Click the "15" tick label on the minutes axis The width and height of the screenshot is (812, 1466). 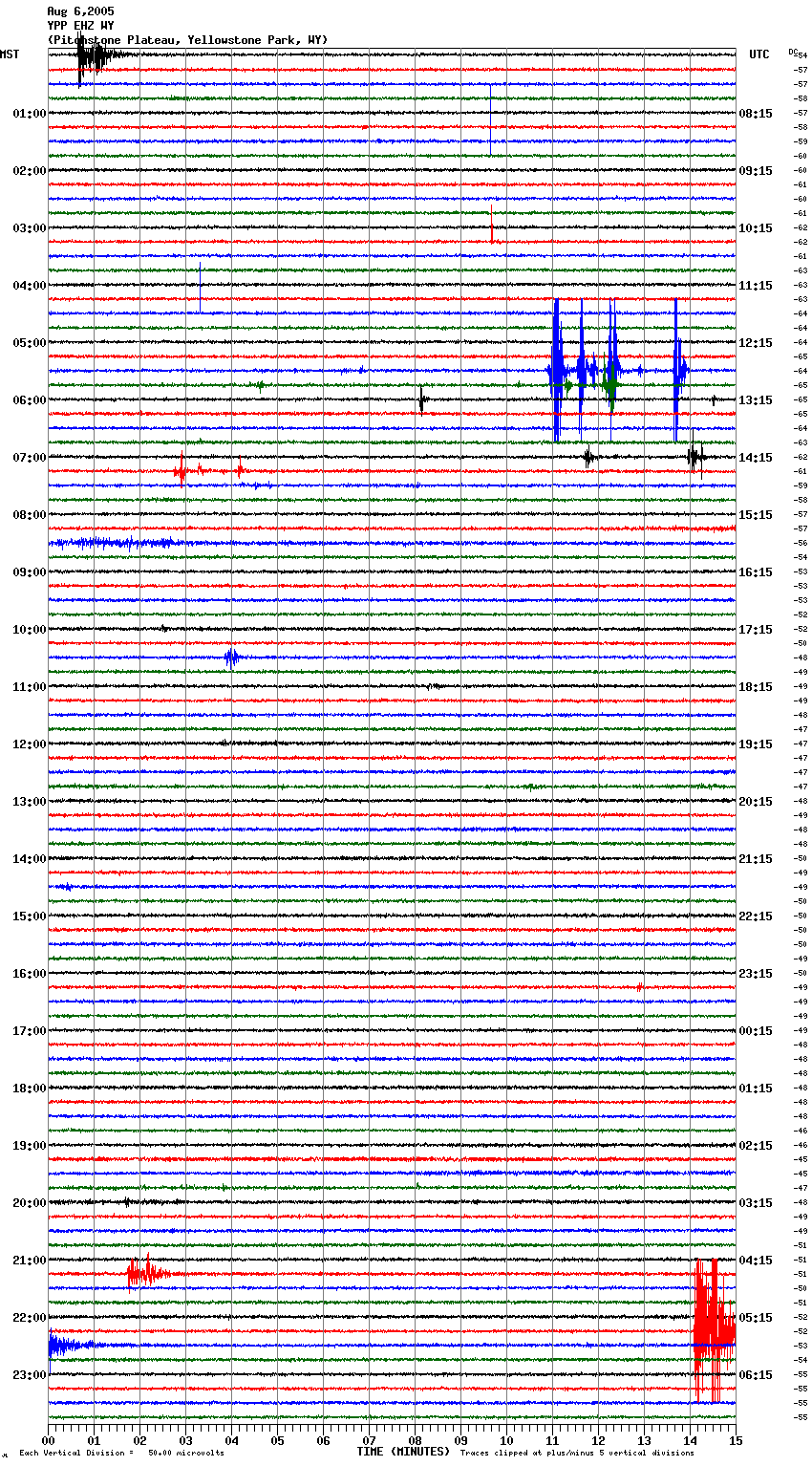736,1440
